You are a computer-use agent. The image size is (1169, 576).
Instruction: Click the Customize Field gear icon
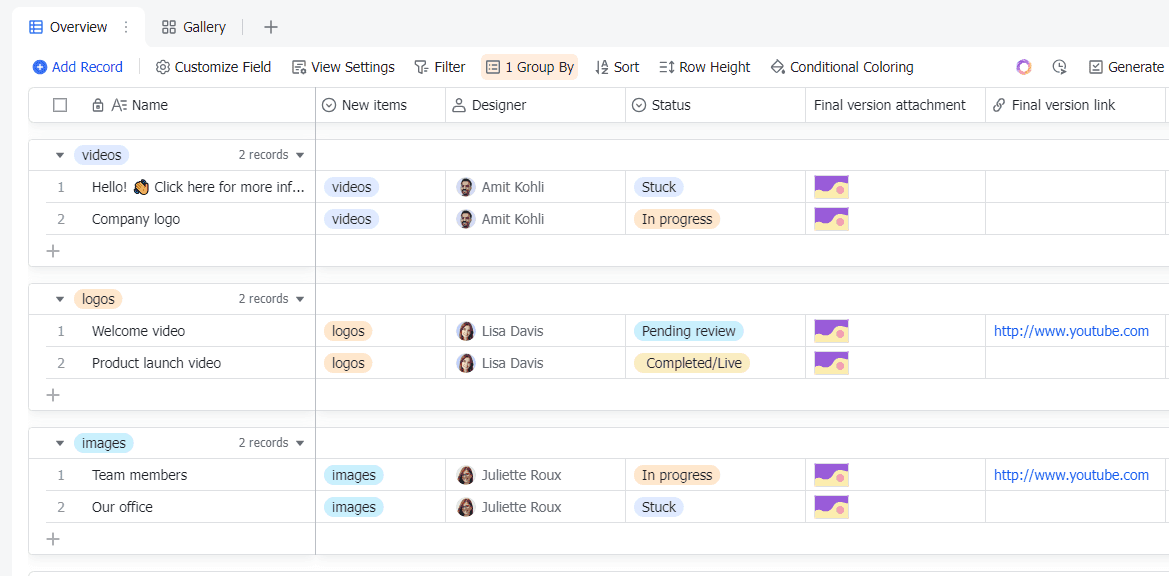point(163,67)
